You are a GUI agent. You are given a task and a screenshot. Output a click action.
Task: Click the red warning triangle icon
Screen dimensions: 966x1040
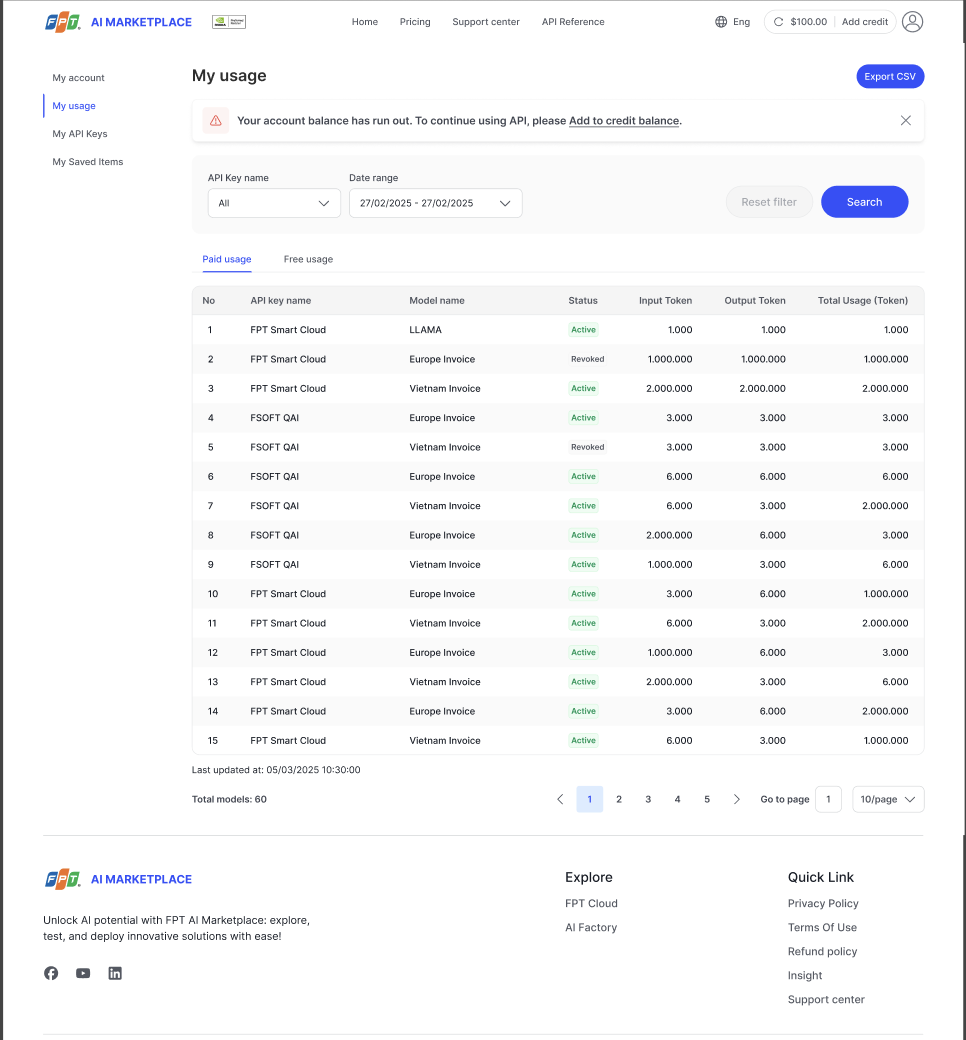pyautogui.click(x=216, y=121)
